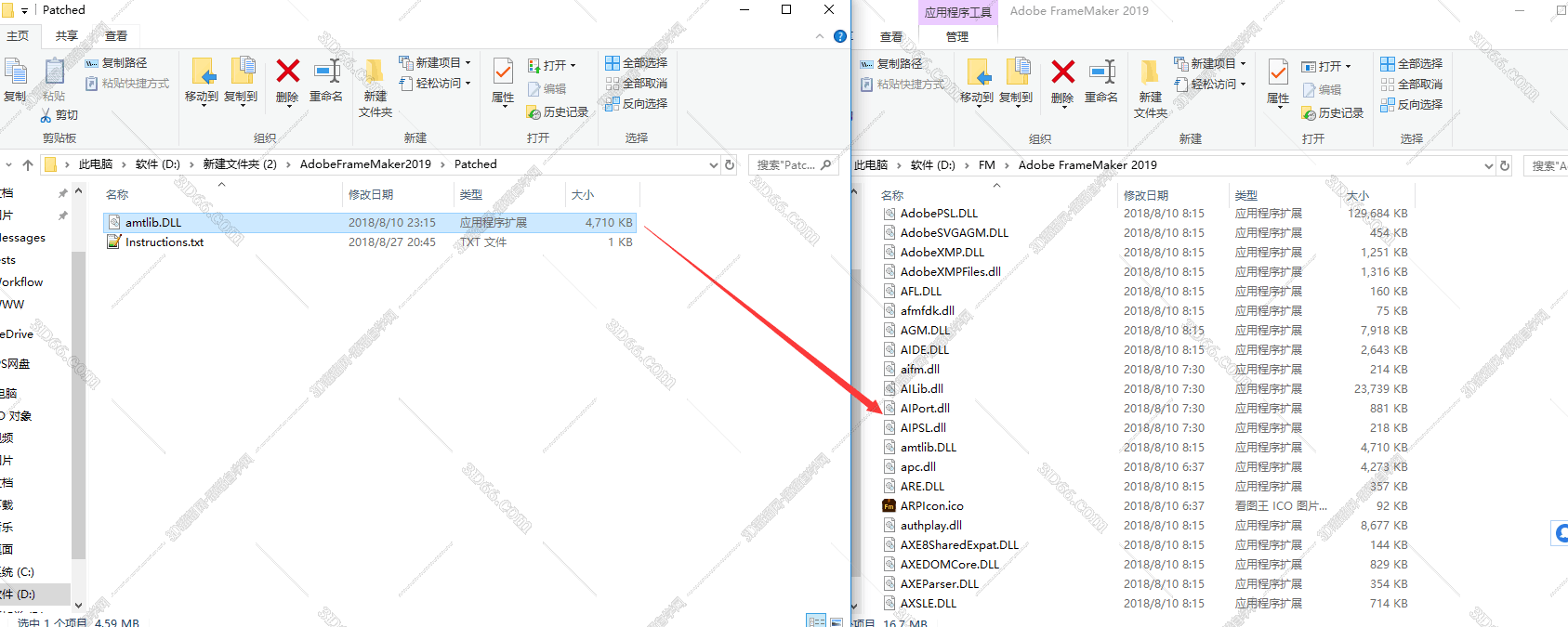This screenshot has height=627, width=1568.
Task: Click Delete icon in FrameMaker window ribbon
Action: (x=1063, y=72)
